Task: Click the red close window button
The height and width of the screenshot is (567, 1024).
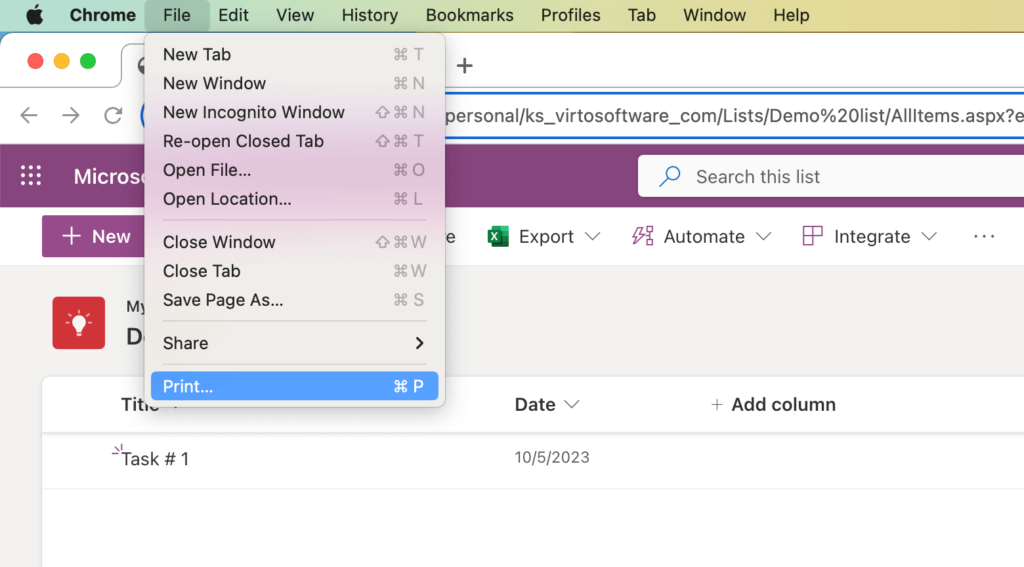Action: click(x=35, y=61)
